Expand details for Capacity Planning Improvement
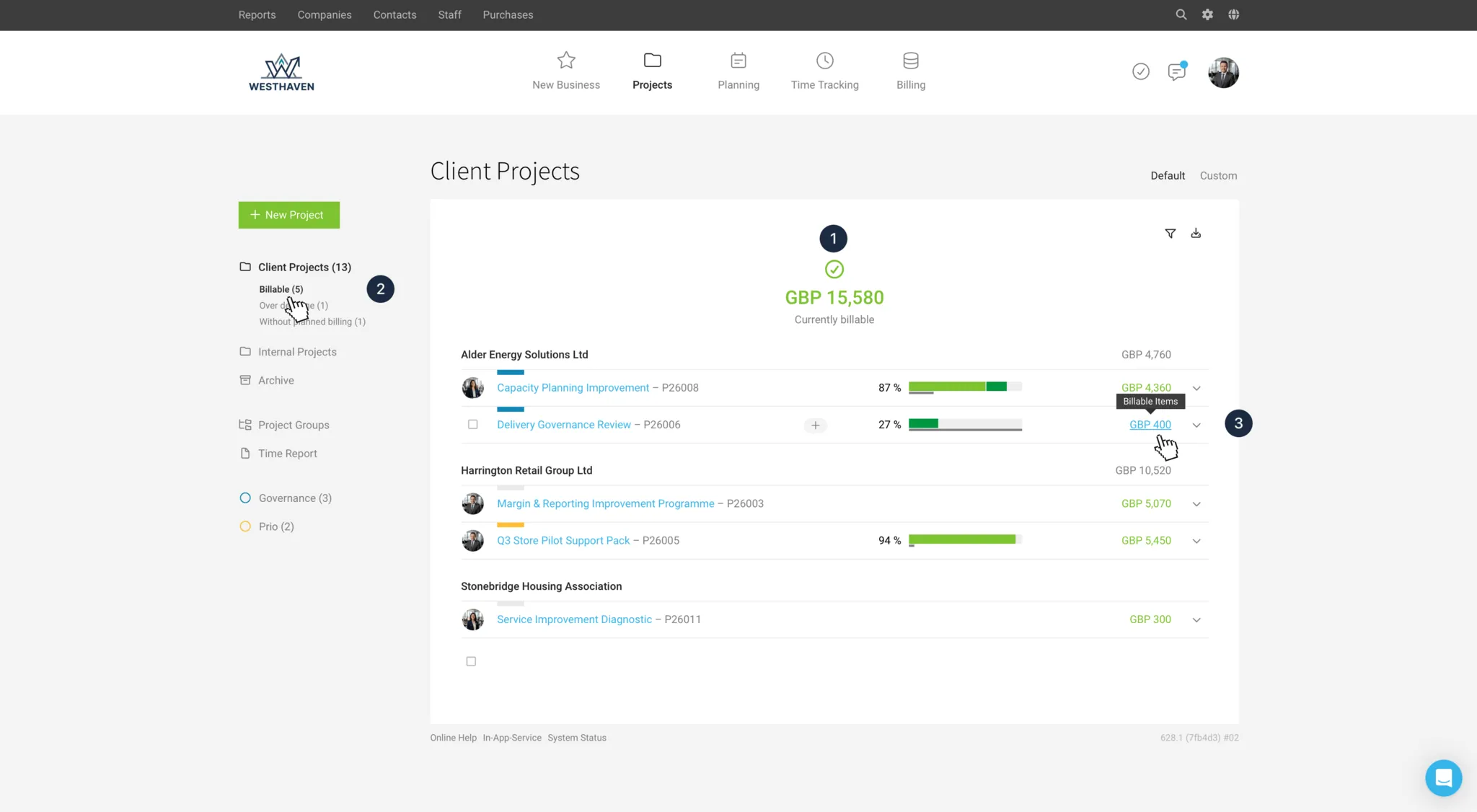 click(x=1196, y=387)
